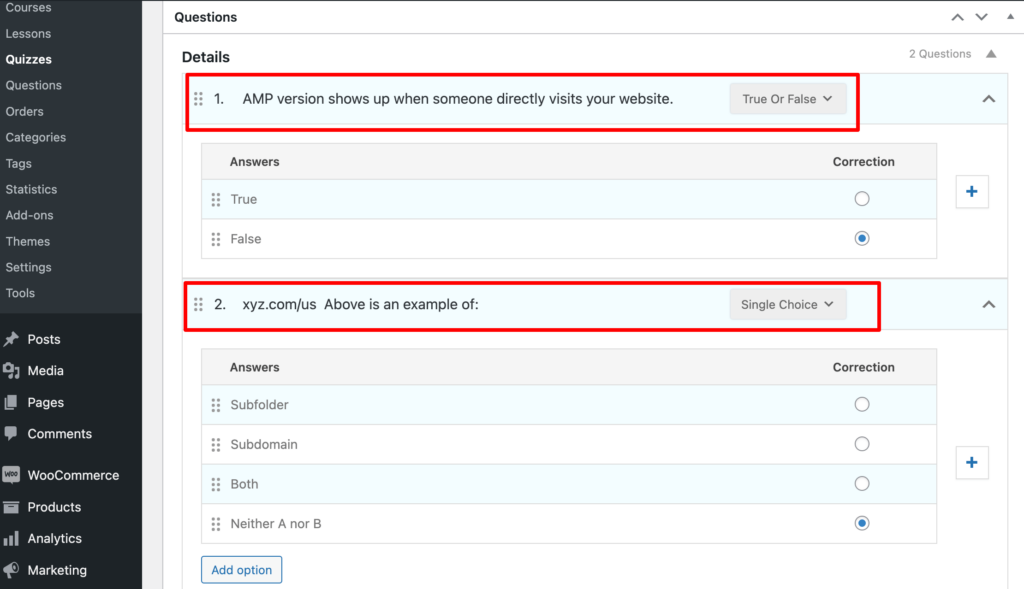The image size is (1024, 589).
Task: Click the Add option button
Action: tap(242, 570)
